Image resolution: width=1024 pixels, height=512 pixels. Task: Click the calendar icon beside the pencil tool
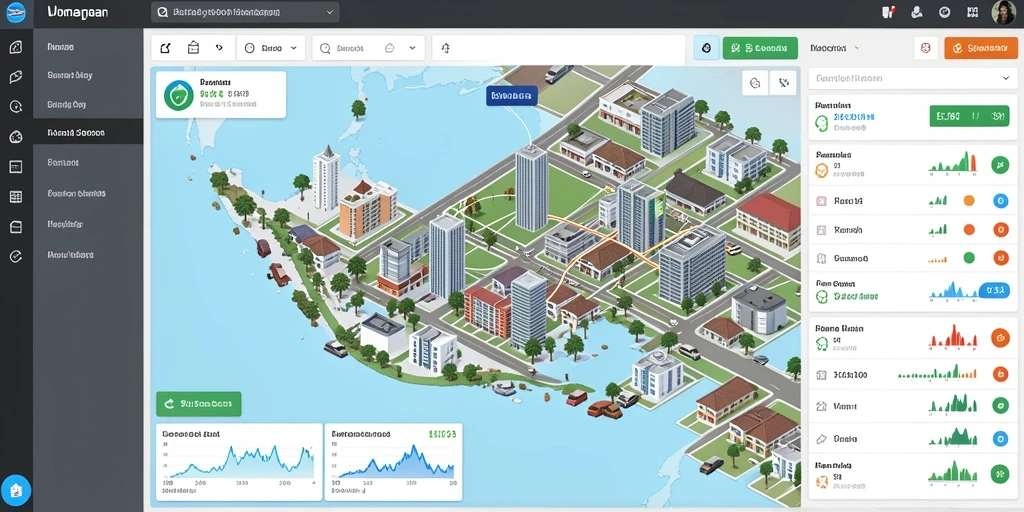click(193, 48)
